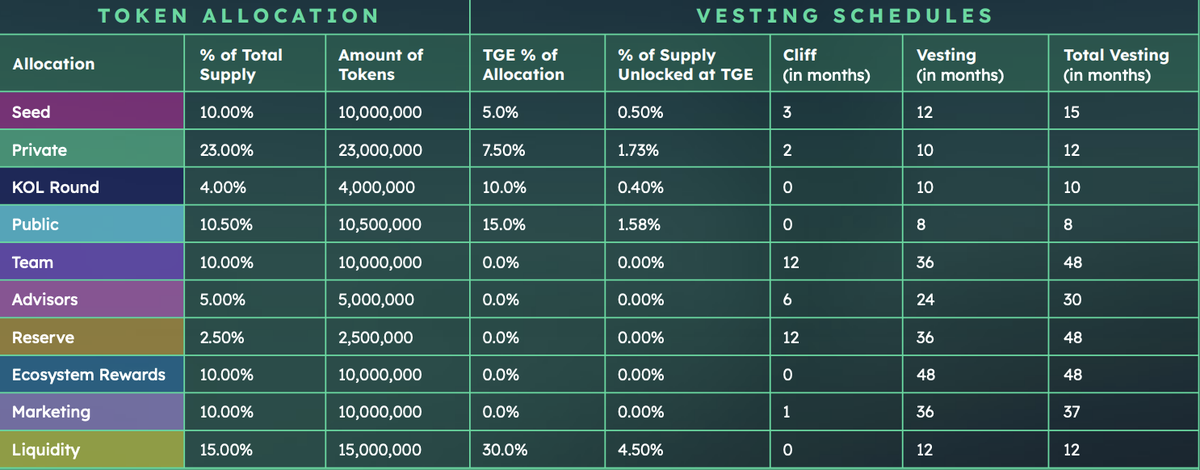Select the Liquidity allocation label
Image resolution: width=1200 pixels, height=470 pixels.
point(92,450)
